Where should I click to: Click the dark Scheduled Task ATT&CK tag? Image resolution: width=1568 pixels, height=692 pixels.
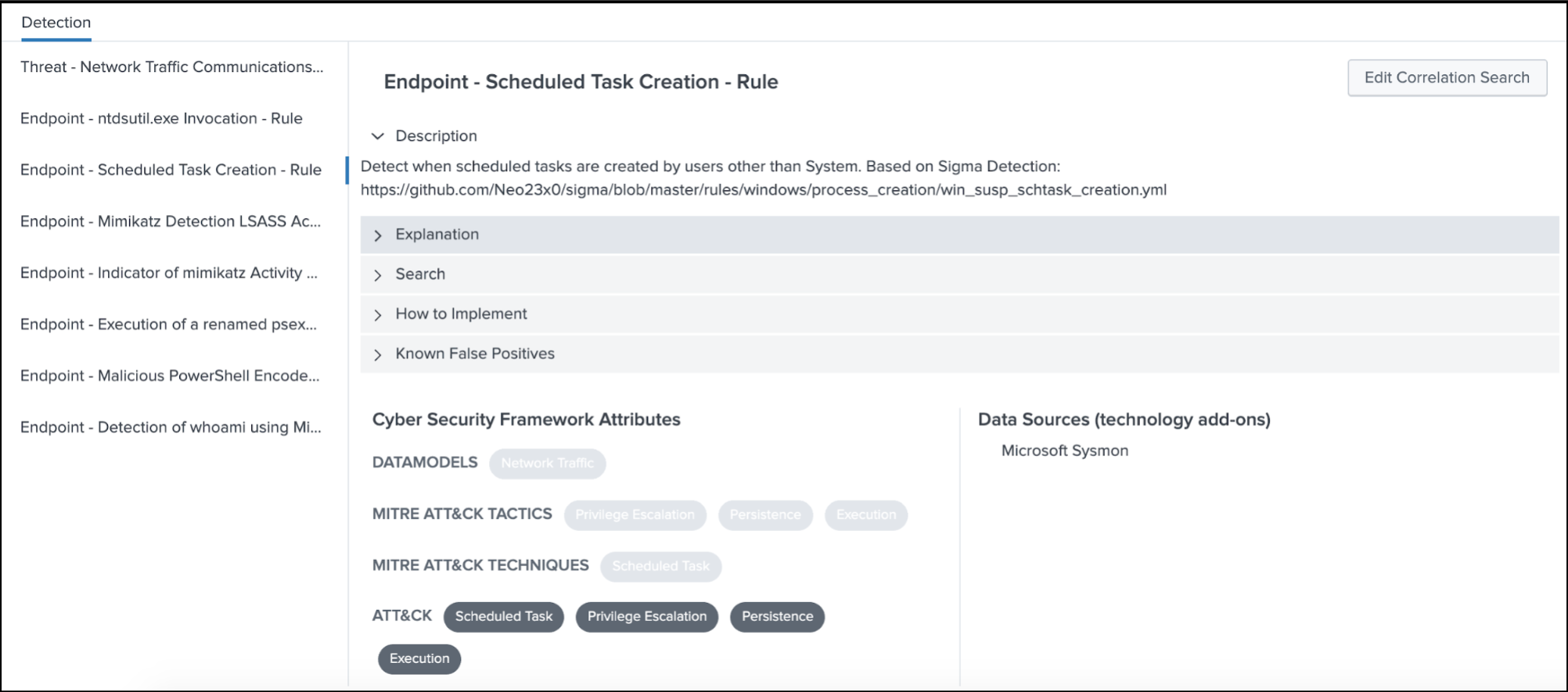point(504,616)
